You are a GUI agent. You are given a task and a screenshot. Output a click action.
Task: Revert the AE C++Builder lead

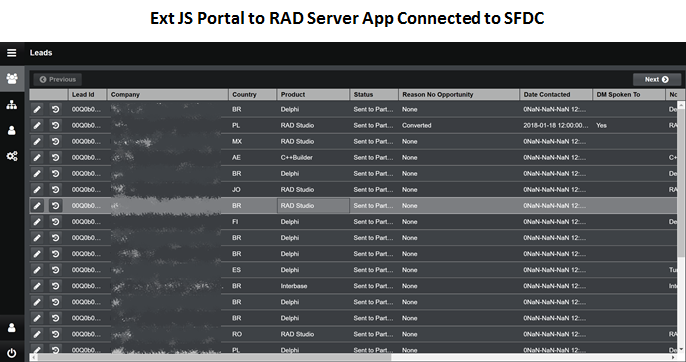click(x=56, y=158)
